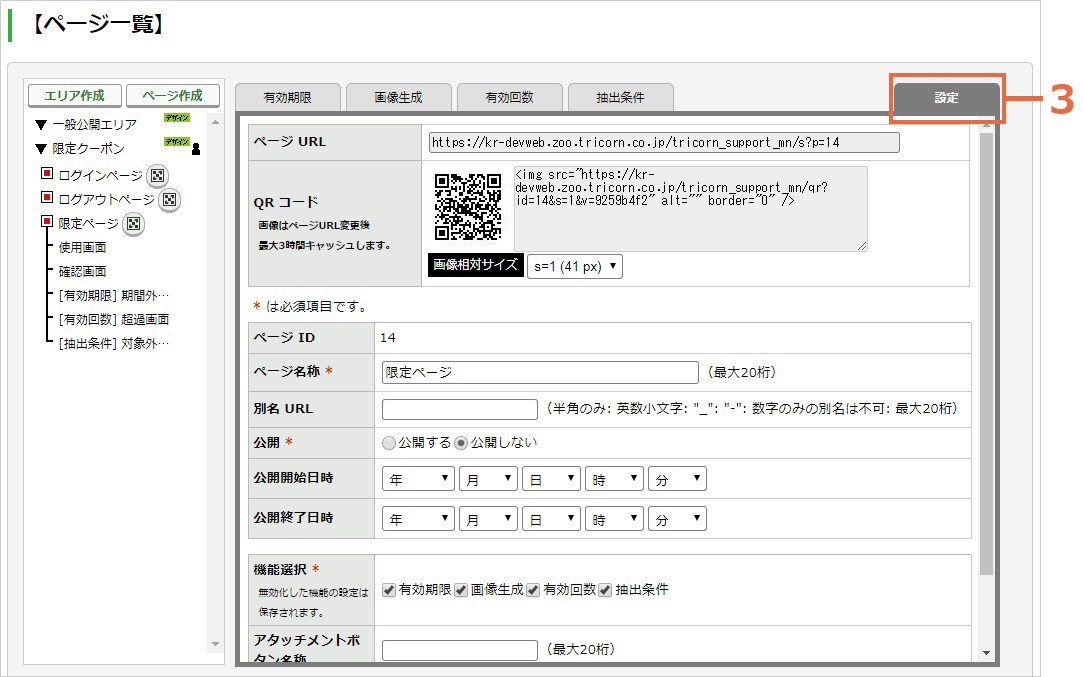Image resolution: width=1083 pixels, height=677 pixels.
Task: Click the ページ URL field
Action: tap(664, 142)
